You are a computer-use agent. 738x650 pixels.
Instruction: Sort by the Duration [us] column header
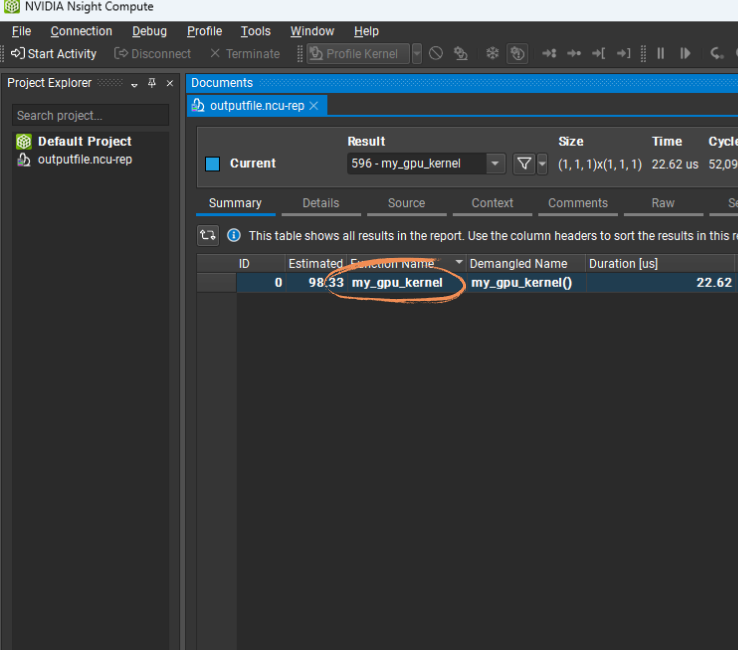(x=660, y=264)
